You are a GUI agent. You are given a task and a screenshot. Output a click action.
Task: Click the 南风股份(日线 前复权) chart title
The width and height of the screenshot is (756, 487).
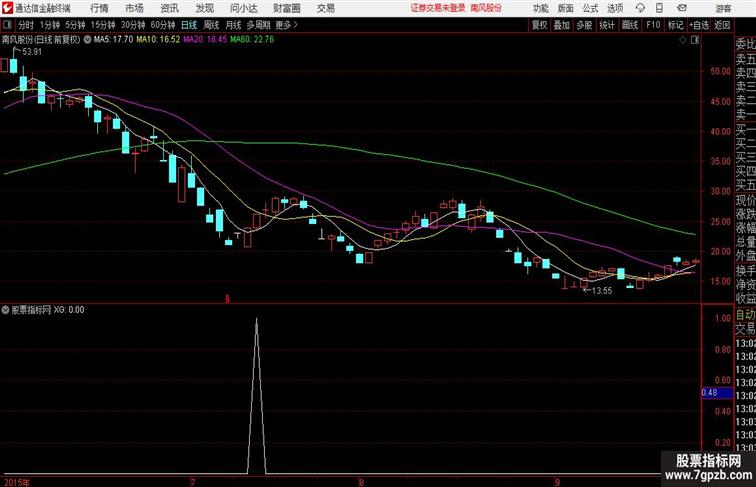pyautogui.click(x=41, y=40)
